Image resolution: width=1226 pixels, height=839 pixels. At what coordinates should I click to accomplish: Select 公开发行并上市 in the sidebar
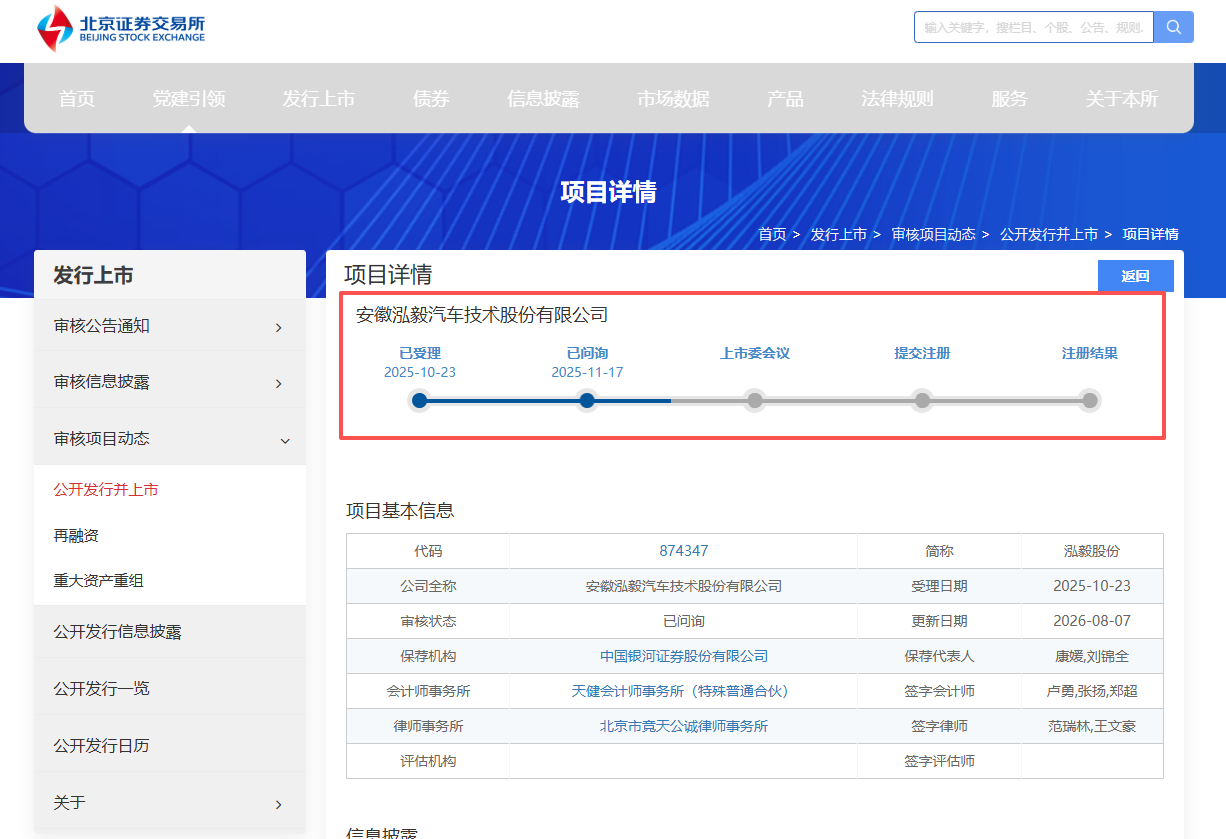point(106,490)
